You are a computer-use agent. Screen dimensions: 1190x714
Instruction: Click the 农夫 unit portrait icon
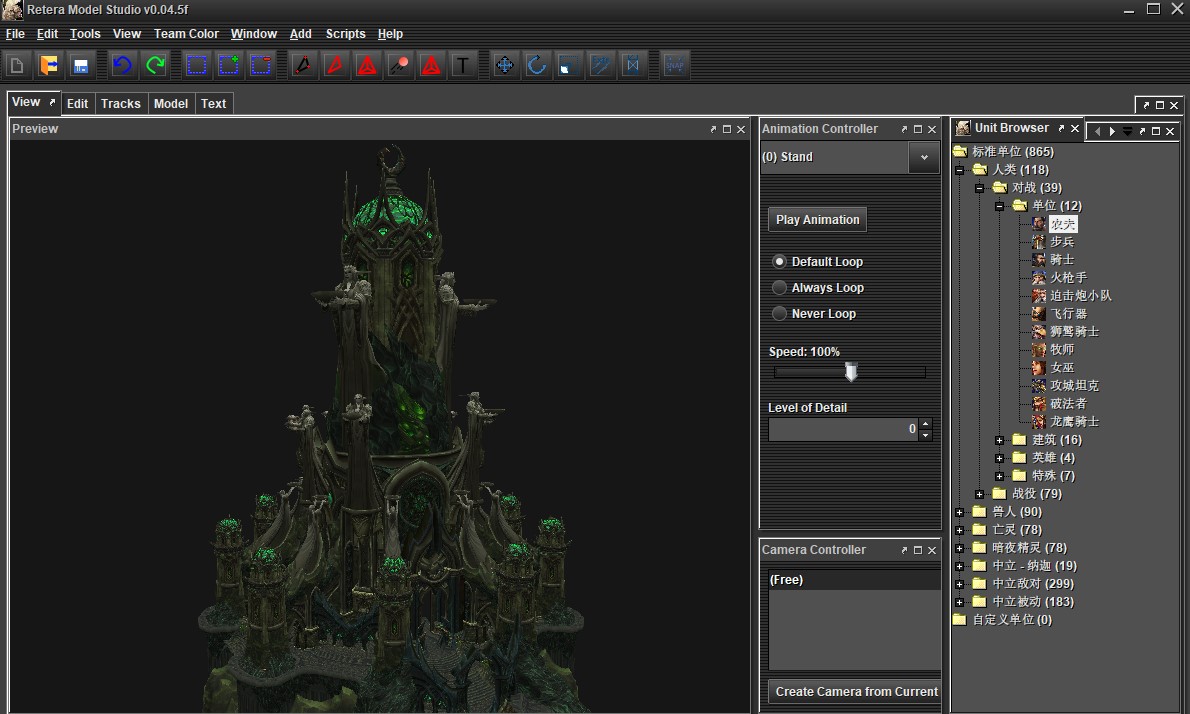click(x=1039, y=224)
